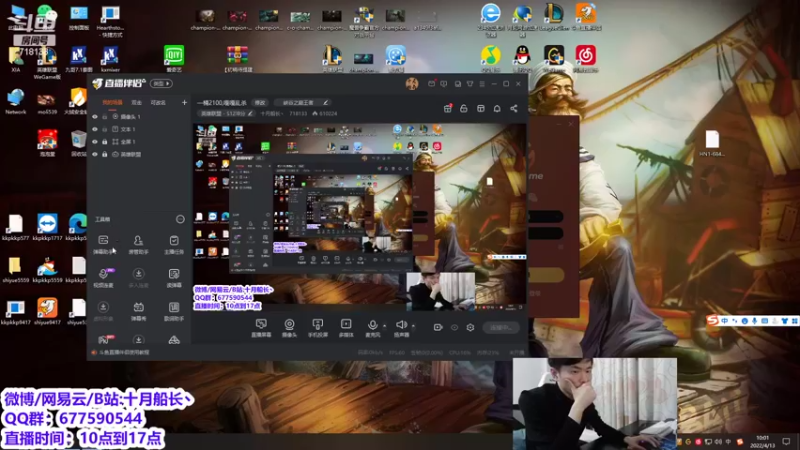
Task: Click the 修改 button next to stream title
Action: (260, 103)
